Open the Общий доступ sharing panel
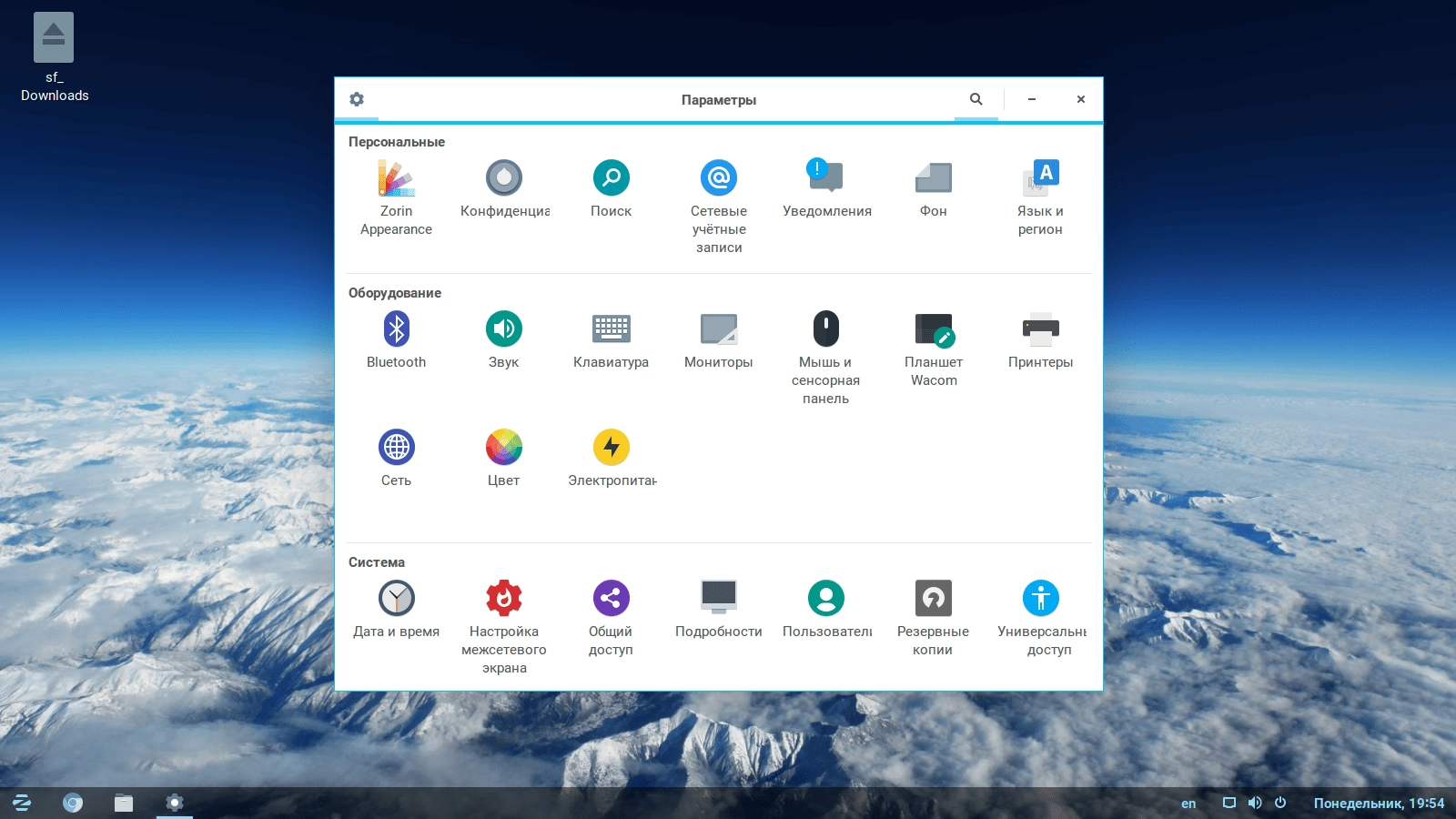 tap(612, 618)
